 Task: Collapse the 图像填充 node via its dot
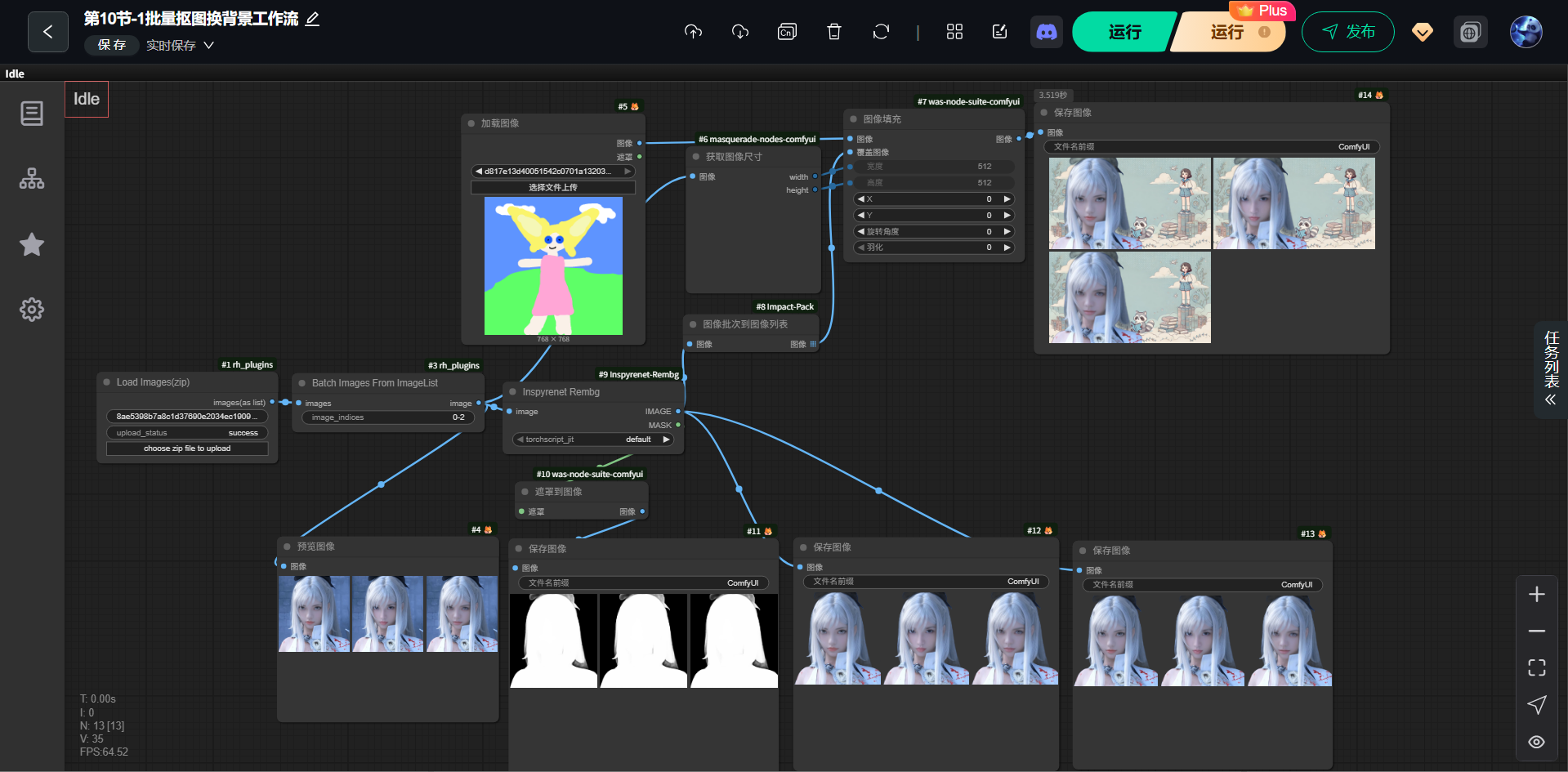[x=854, y=119]
